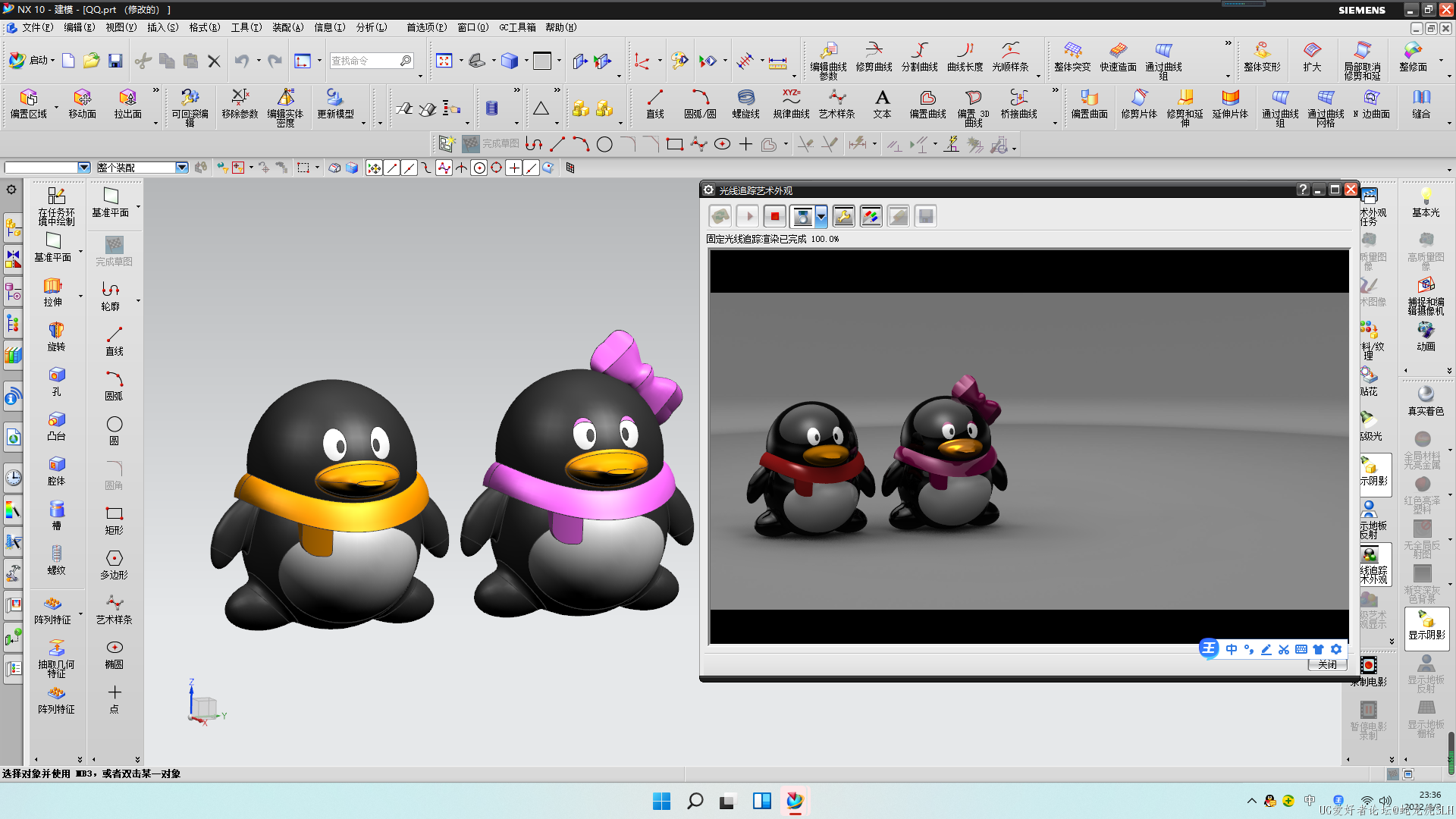Image resolution: width=1456 pixels, height=819 pixels.
Task: Select the 拉伸 (Extrude) feature tool
Action: tap(52, 292)
